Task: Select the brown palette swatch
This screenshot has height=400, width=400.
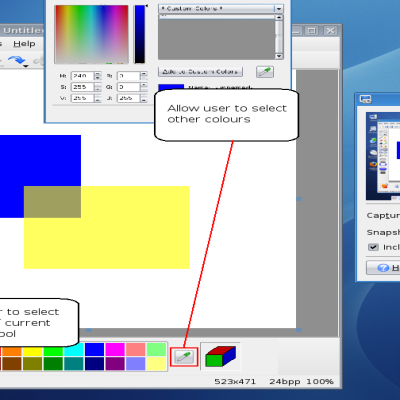Action: (x=12, y=364)
